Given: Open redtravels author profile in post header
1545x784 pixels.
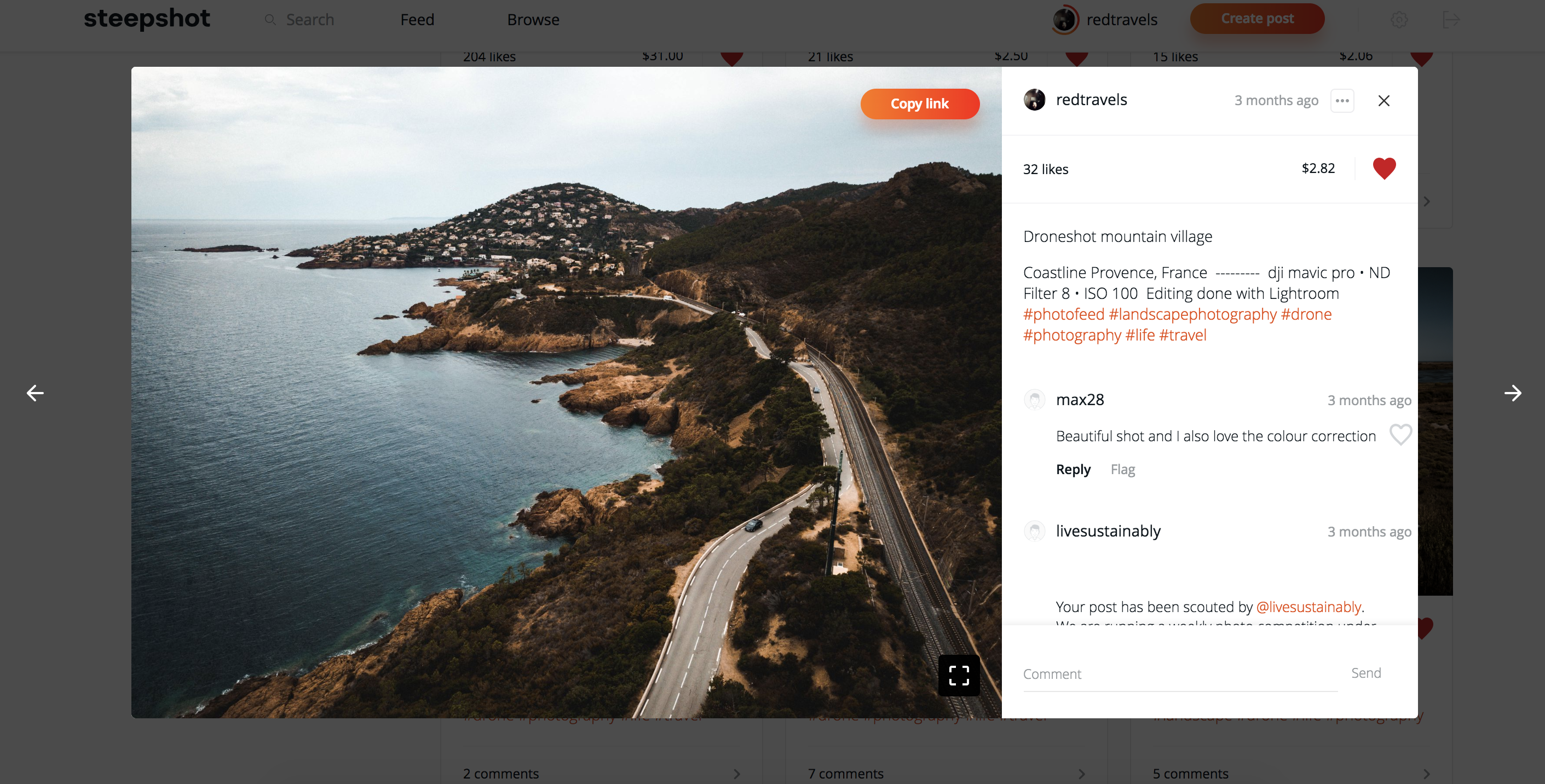Looking at the screenshot, I should pyautogui.click(x=1092, y=100).
